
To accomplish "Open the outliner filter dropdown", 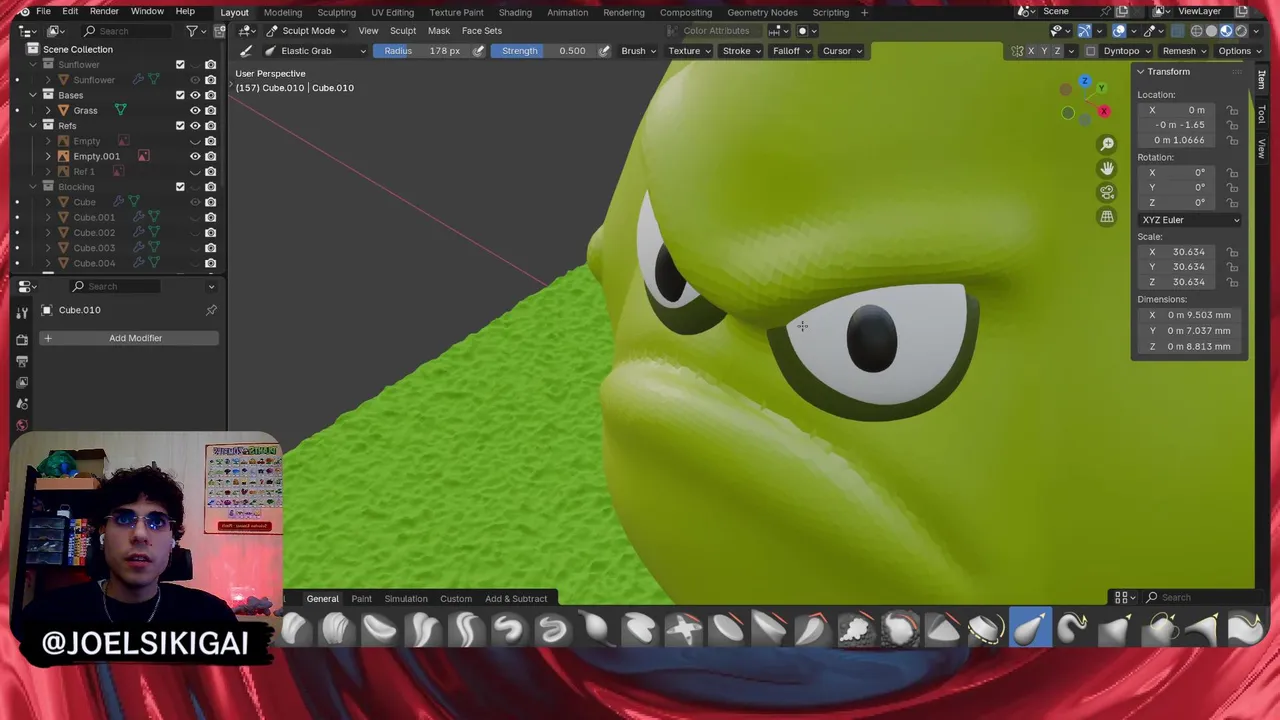I will tap(195, 31).
